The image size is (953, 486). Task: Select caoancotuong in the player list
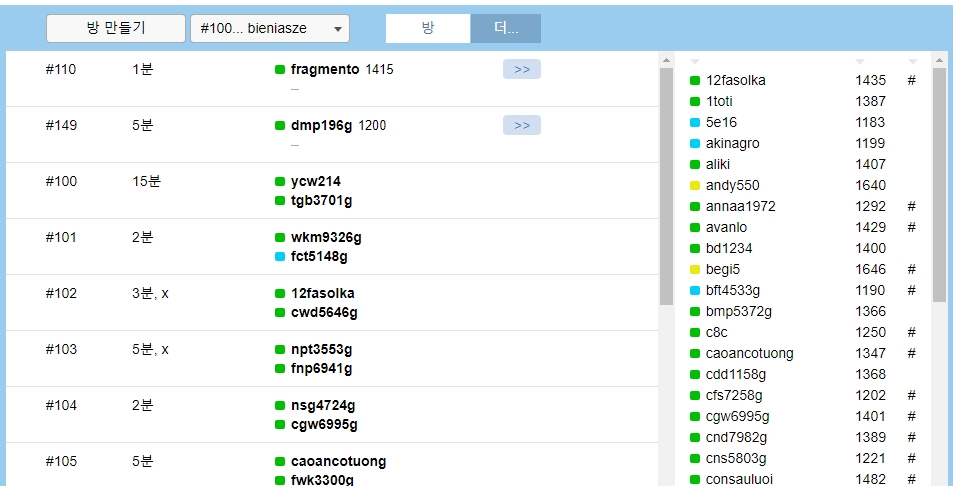pyautogui.click(x=749, y=354)
